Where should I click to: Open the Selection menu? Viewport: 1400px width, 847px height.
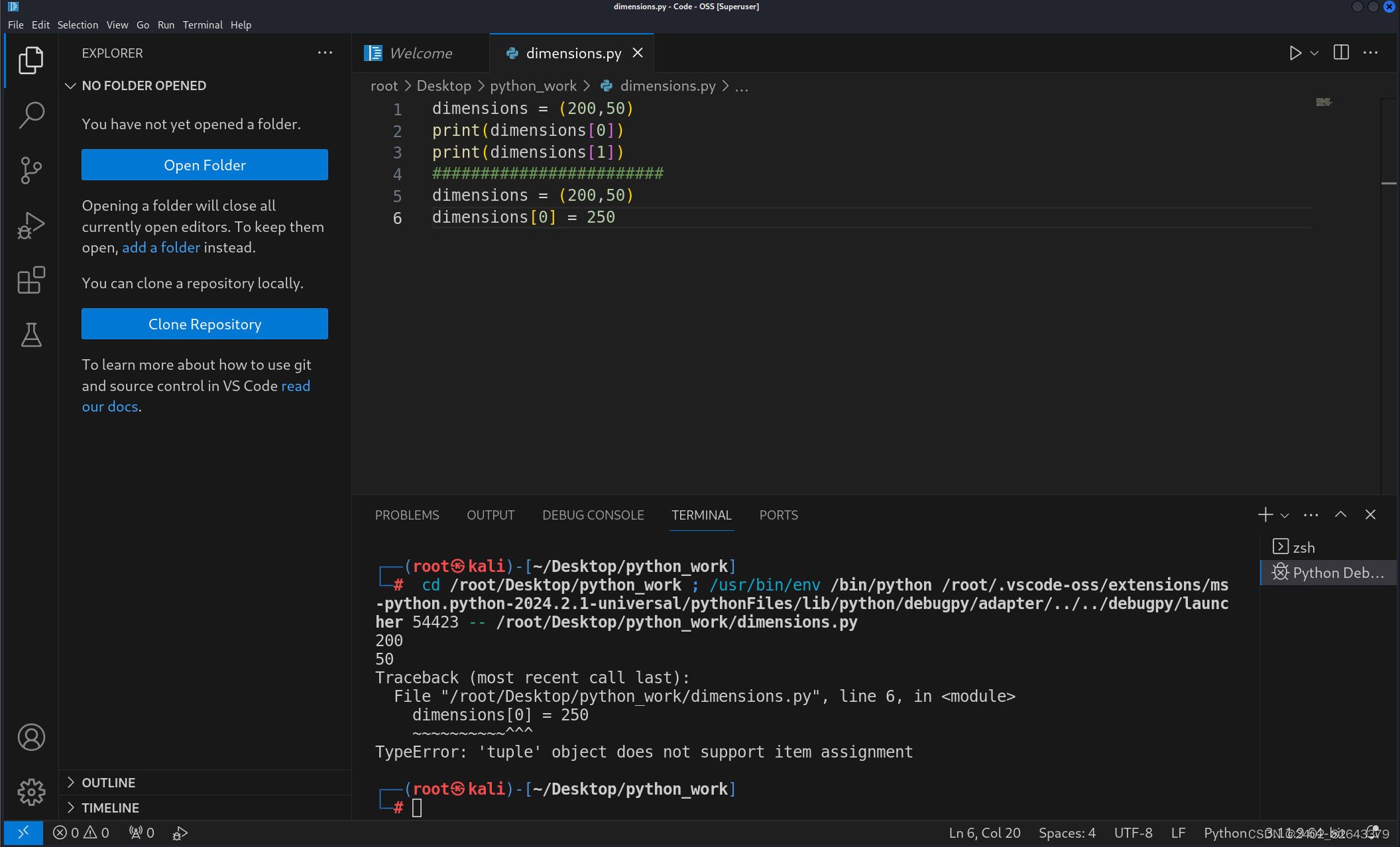coord(78,25)
